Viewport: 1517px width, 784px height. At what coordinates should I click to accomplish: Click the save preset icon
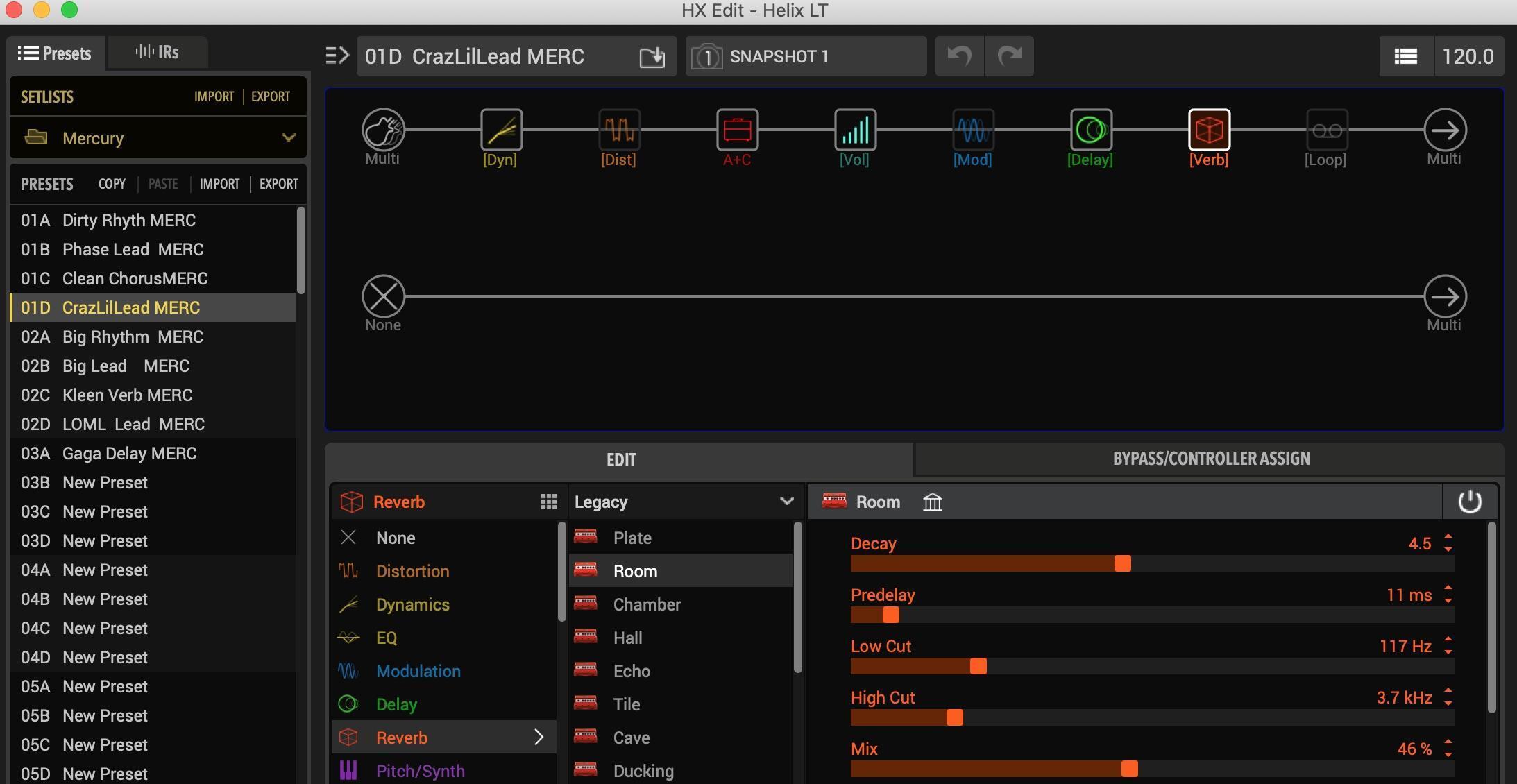(652, 57)
